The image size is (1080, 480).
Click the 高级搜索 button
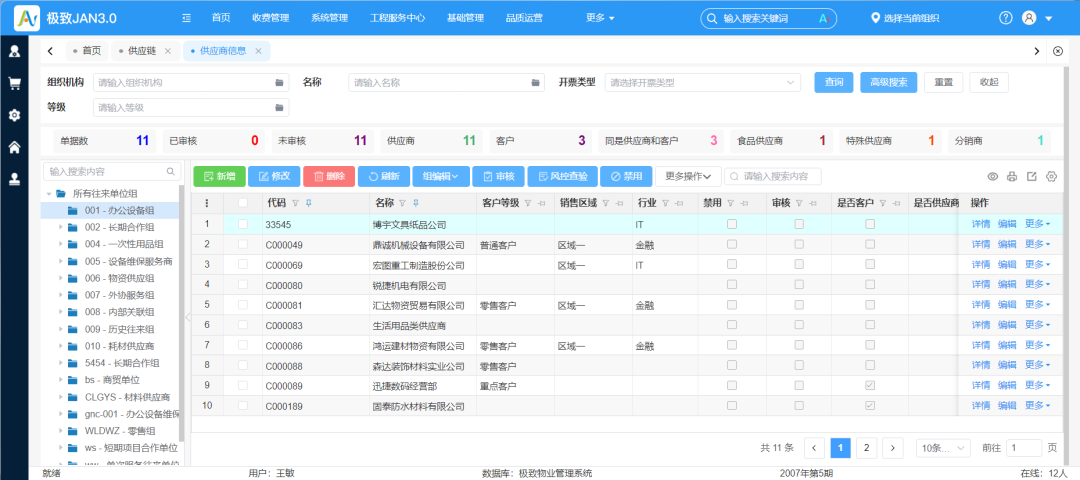point(889,82)
